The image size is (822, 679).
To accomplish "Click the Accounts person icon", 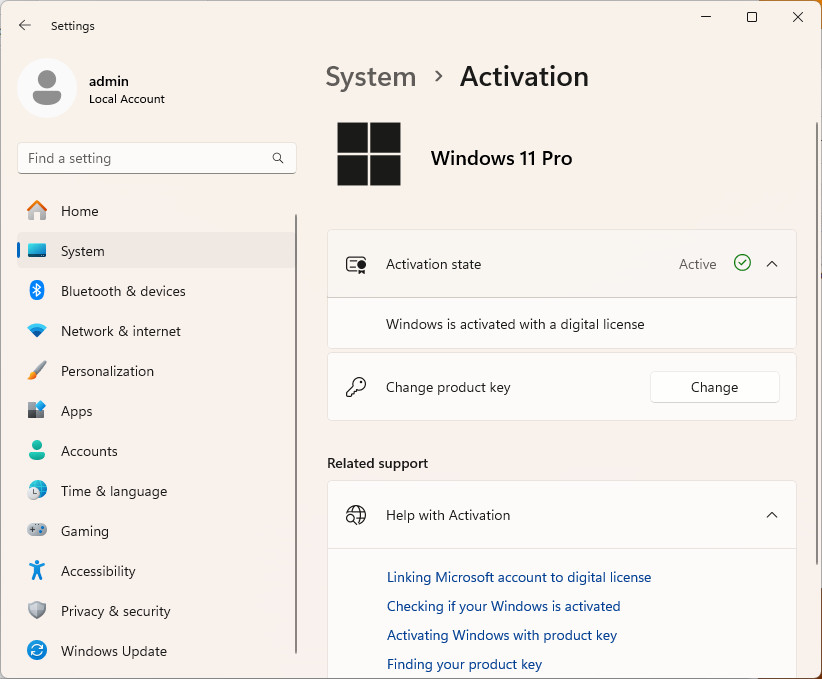I will click(37, 450).
